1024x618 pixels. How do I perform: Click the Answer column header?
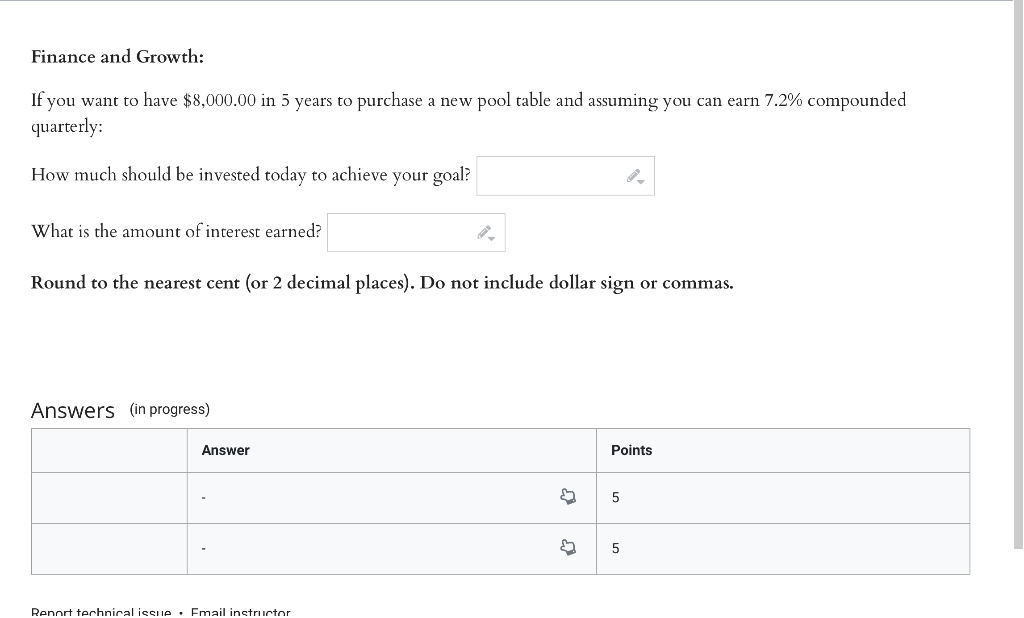tap(225, 450)
